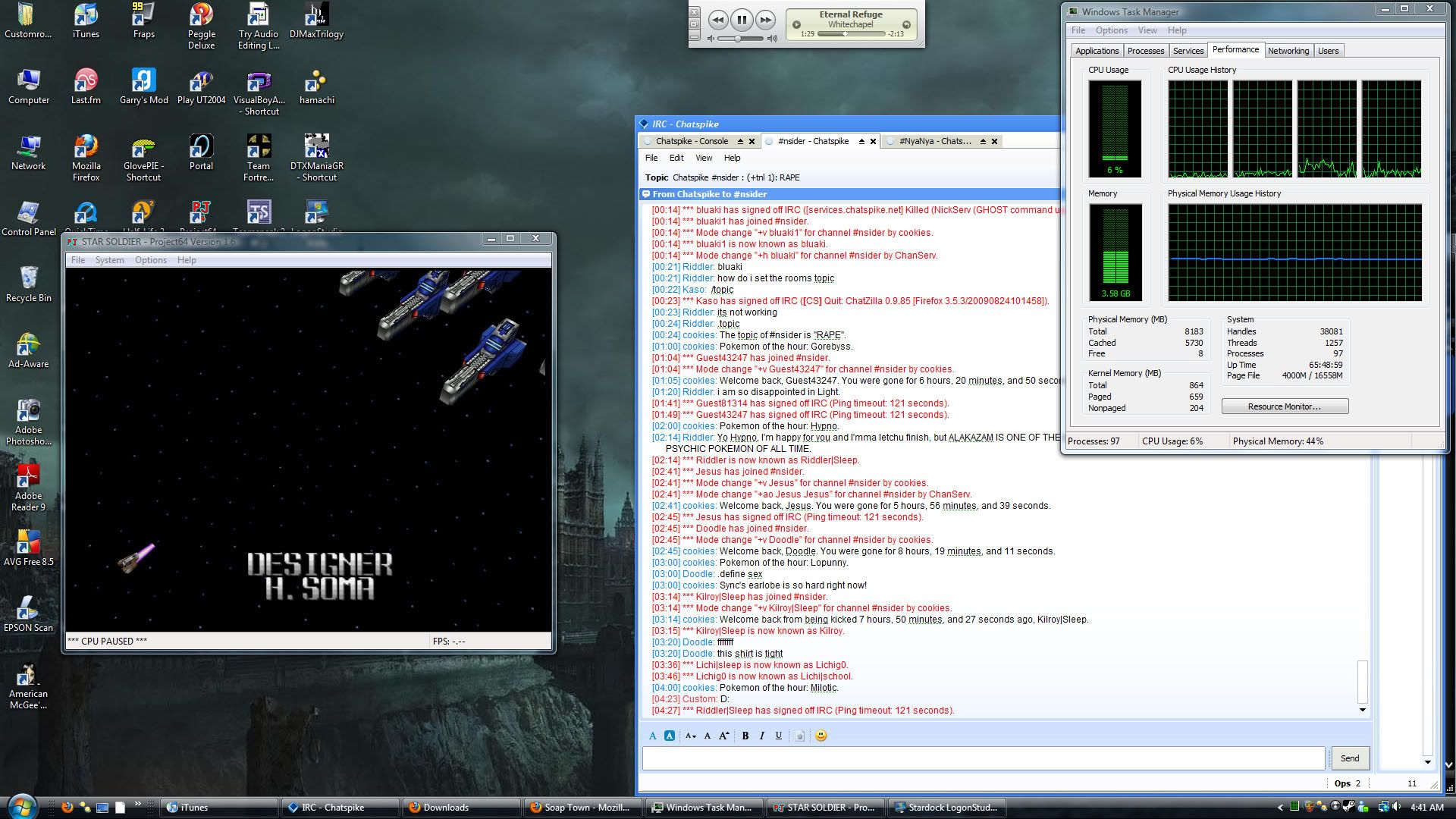Open the hamachi desktop icon
1456x819 pixels.
[x=316, y=86]
